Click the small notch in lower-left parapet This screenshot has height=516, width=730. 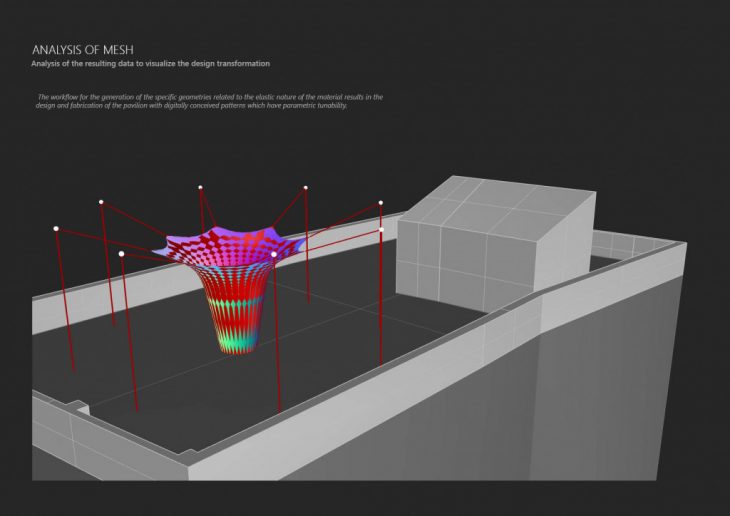[x=80, y=408]
